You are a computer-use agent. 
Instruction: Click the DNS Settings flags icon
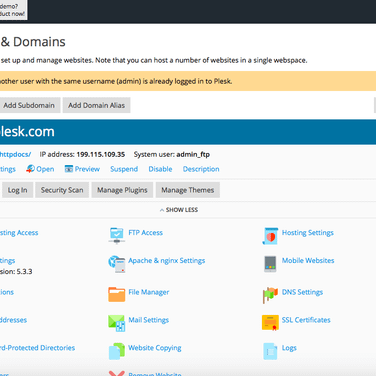click(x=270, y=295)
